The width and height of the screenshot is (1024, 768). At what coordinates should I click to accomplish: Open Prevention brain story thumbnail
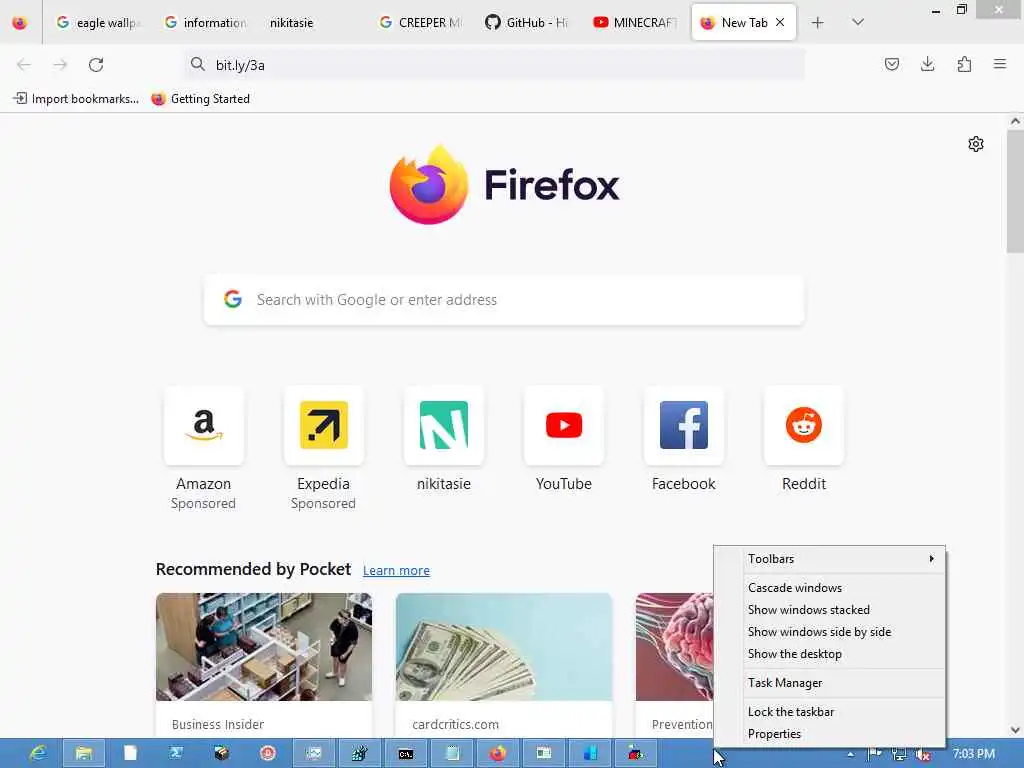675,647
